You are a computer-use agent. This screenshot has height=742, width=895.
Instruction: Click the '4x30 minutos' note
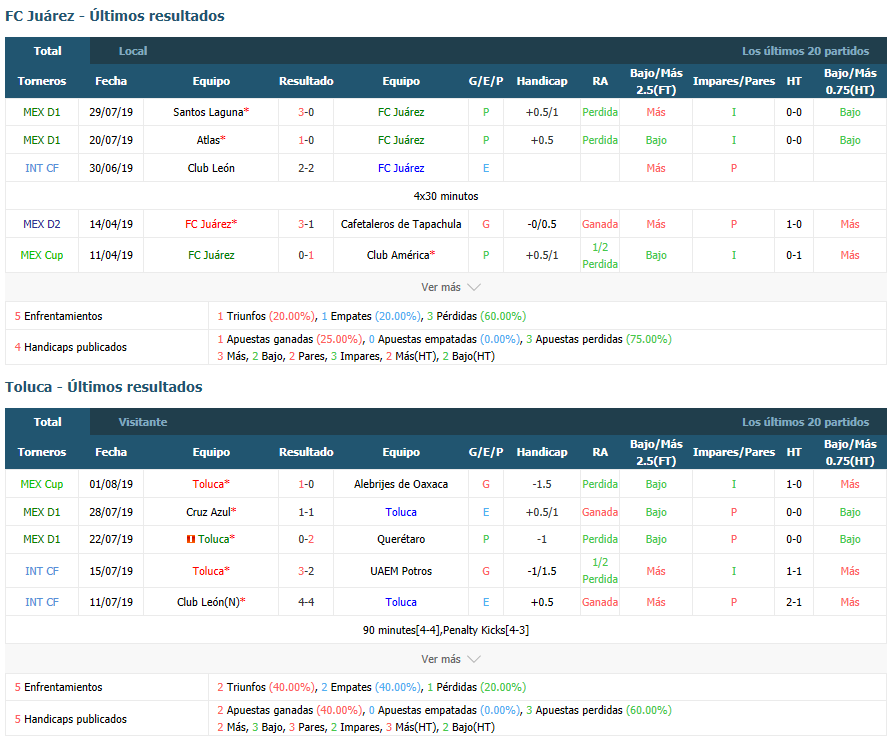(446, 196)
